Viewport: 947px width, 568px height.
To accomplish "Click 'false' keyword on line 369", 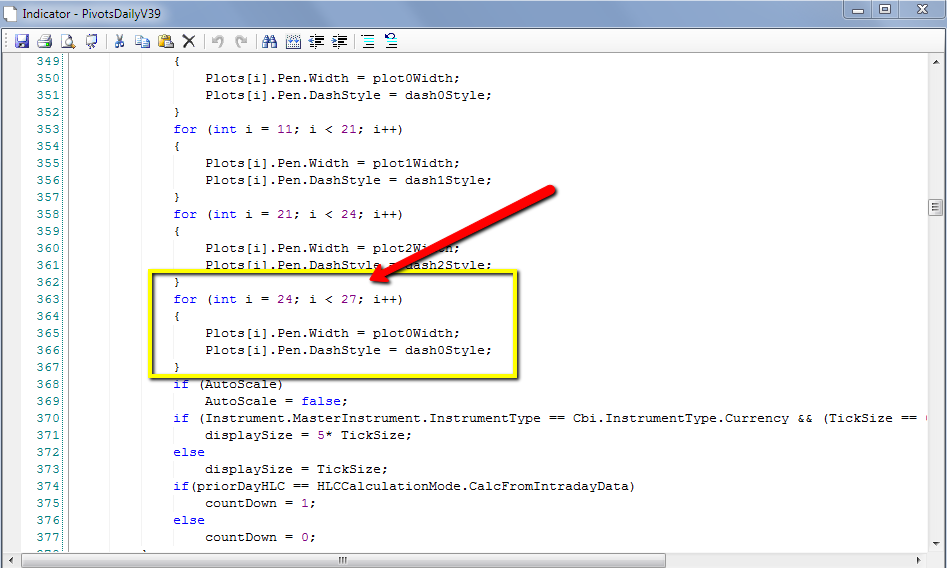I will (x=321, y=401).
